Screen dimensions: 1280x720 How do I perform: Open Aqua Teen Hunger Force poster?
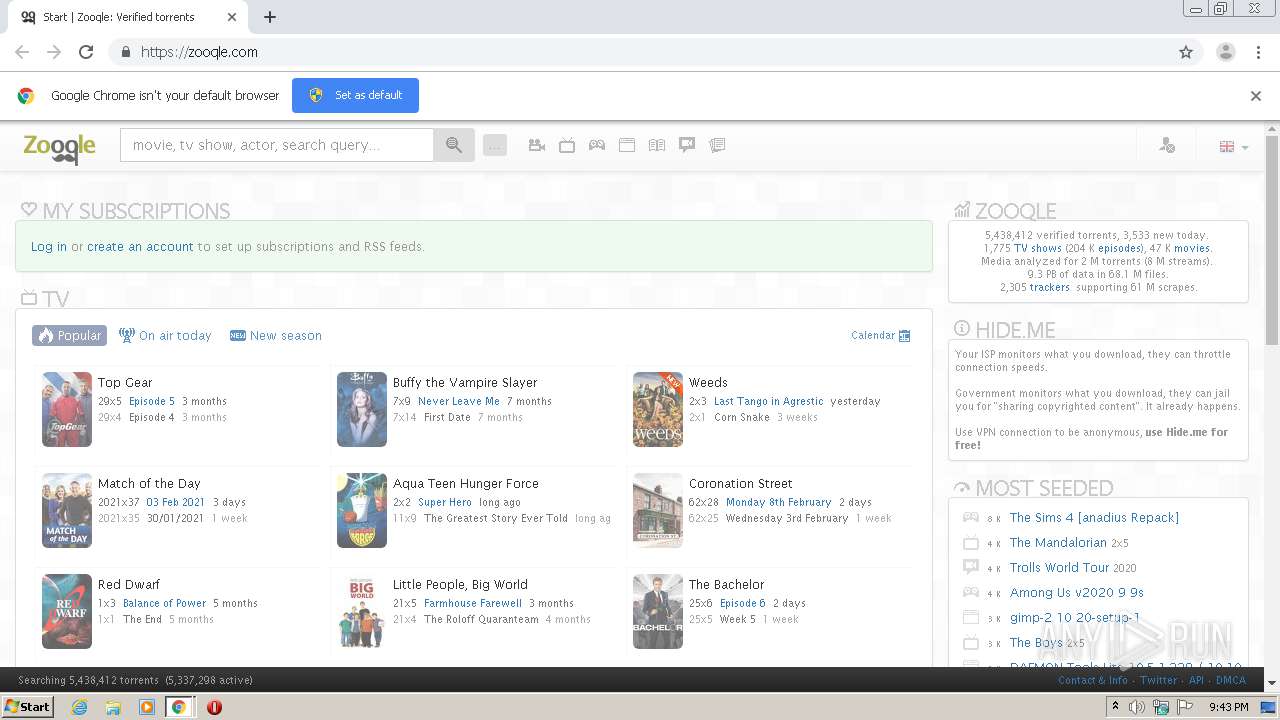pyautogui.click(x=362, y=510)
